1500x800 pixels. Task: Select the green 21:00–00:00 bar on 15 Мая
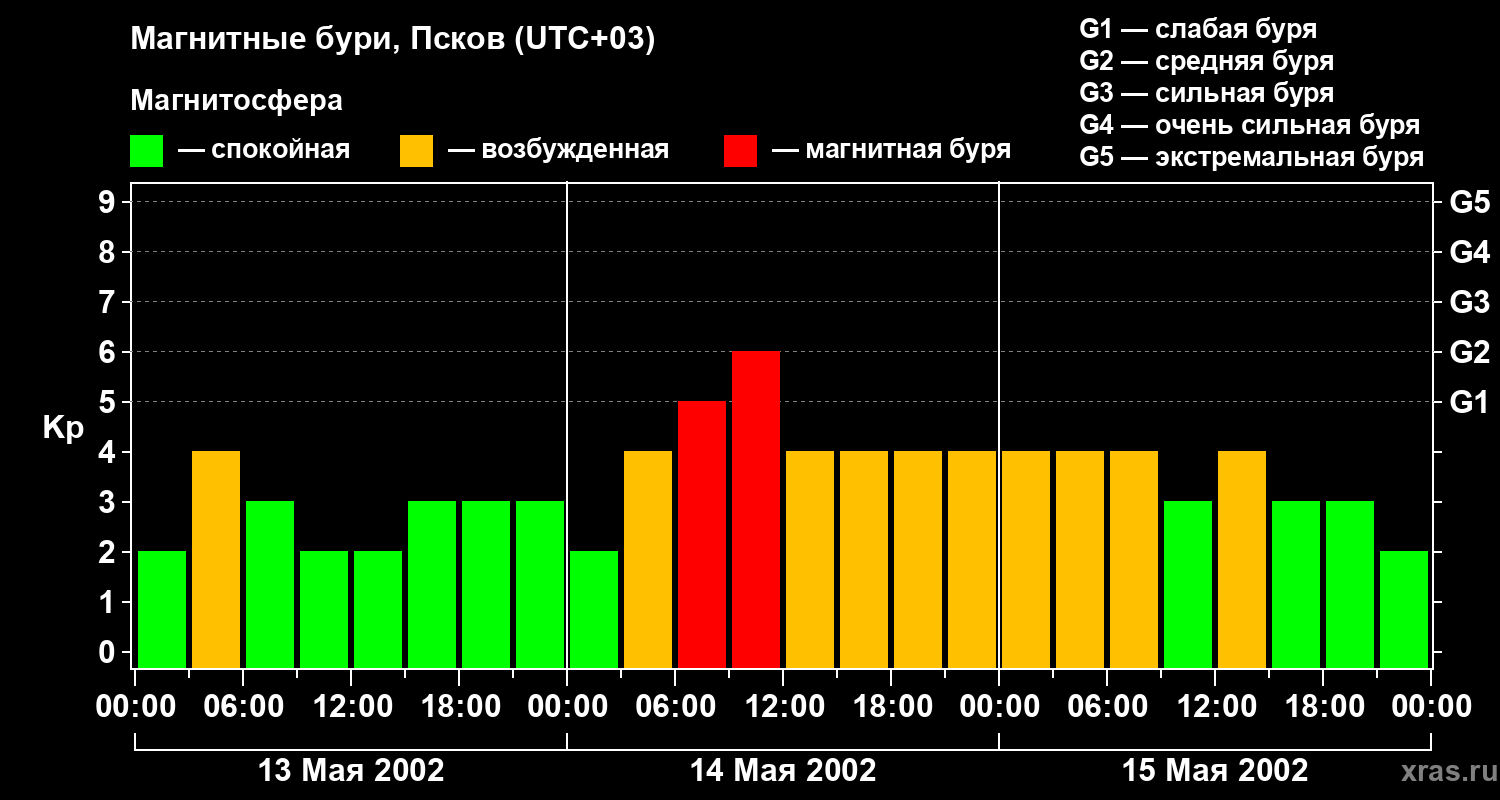(1404, 609)
